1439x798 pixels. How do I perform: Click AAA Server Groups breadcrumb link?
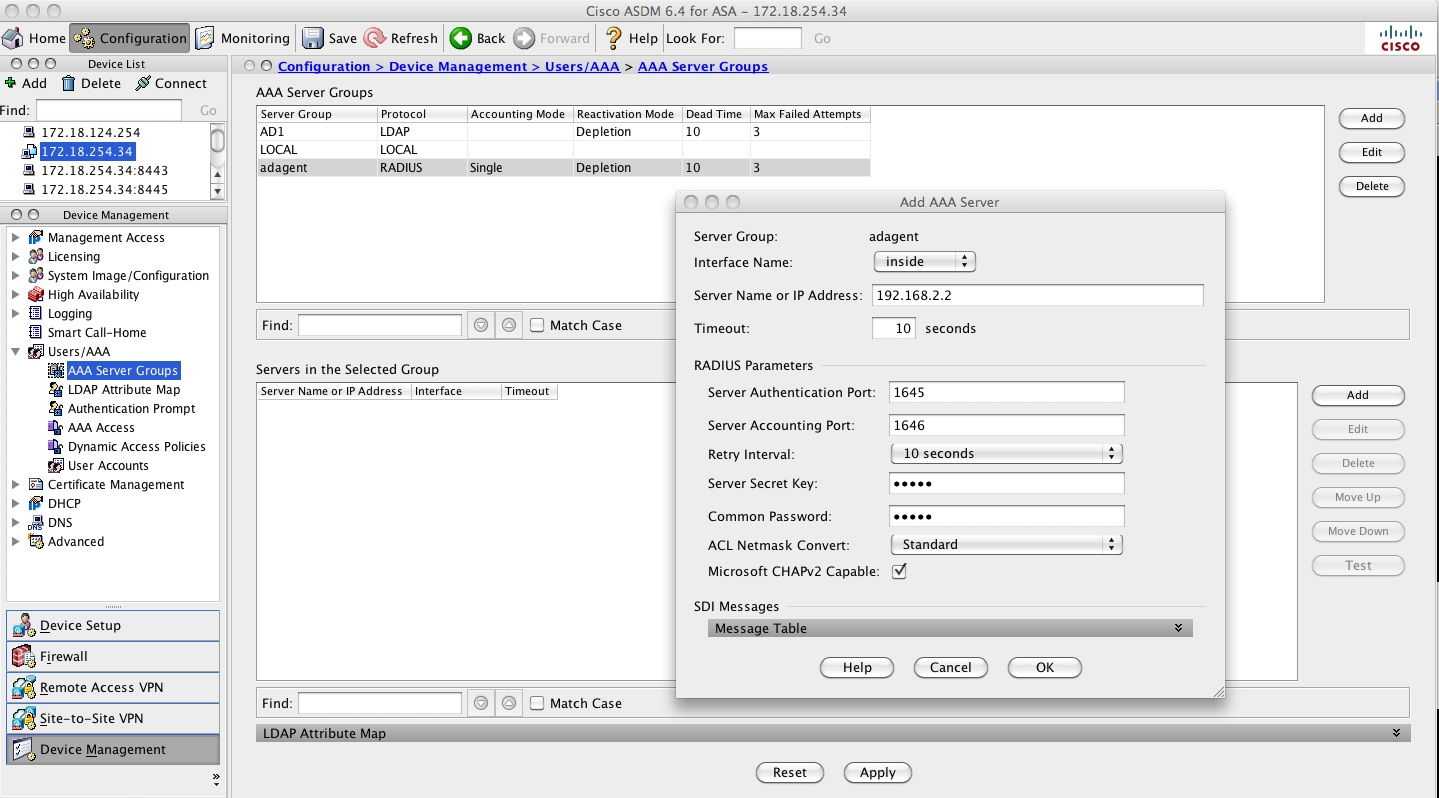click(703, 66)
